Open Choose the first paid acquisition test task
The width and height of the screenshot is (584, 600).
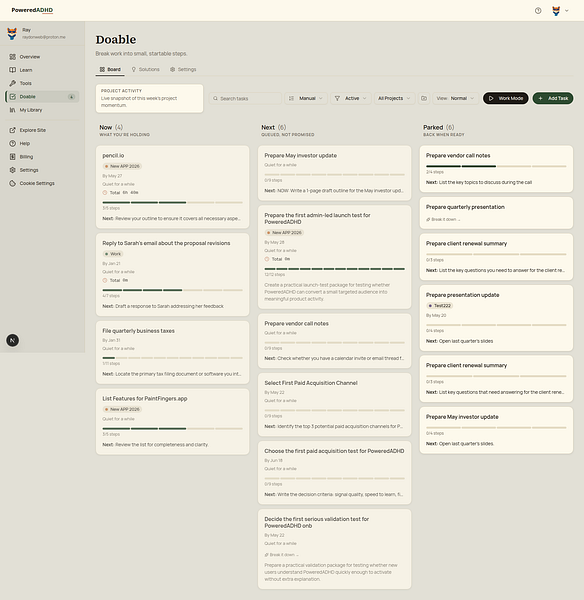tap(334, 451)
